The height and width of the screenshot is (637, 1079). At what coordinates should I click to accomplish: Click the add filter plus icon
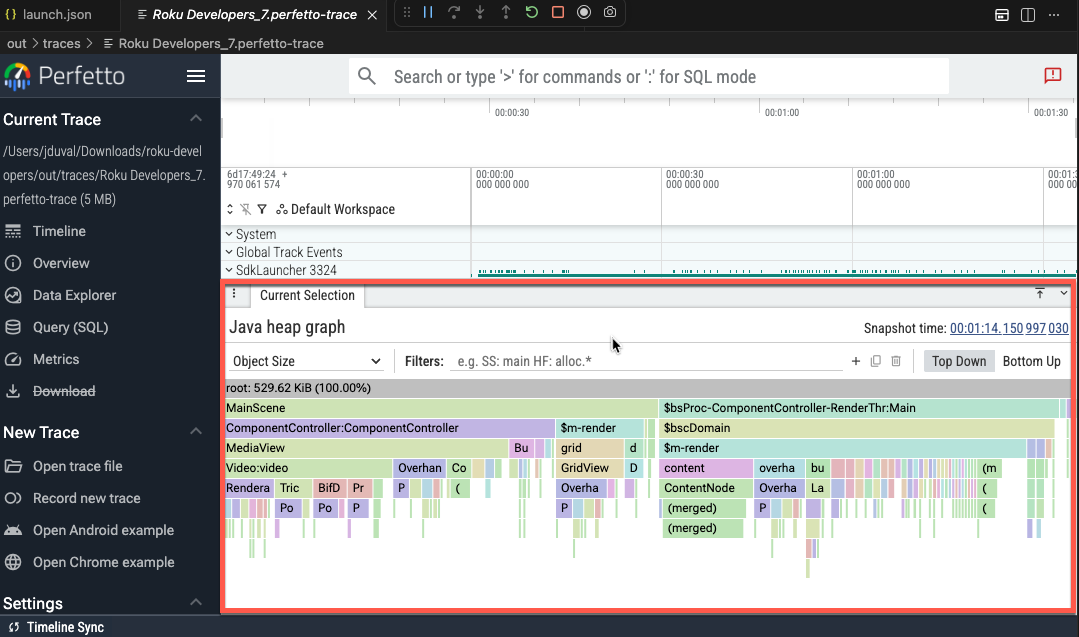855,361
